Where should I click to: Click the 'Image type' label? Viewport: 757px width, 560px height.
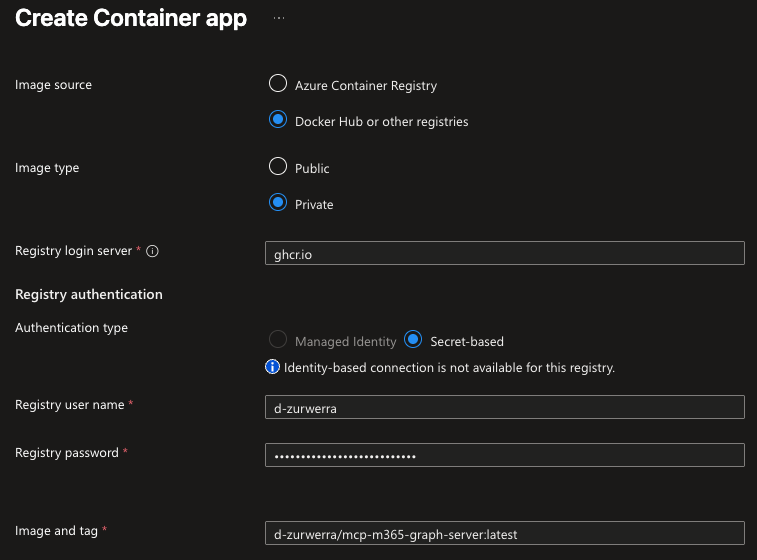tap(47, 168)
